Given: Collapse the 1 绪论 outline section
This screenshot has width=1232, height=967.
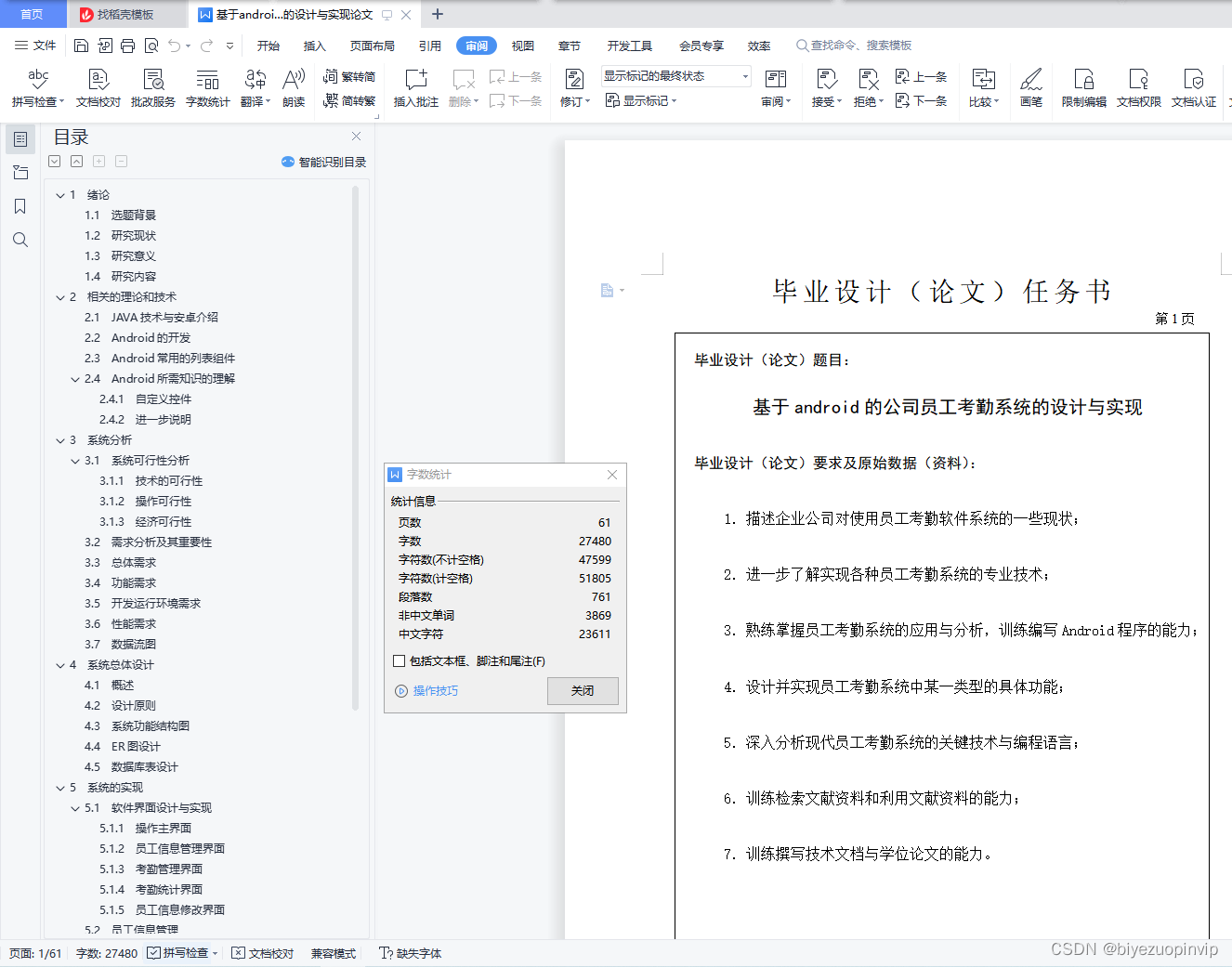Looking at the screenshot, I should pyautogui.click(x=60, y=195).
